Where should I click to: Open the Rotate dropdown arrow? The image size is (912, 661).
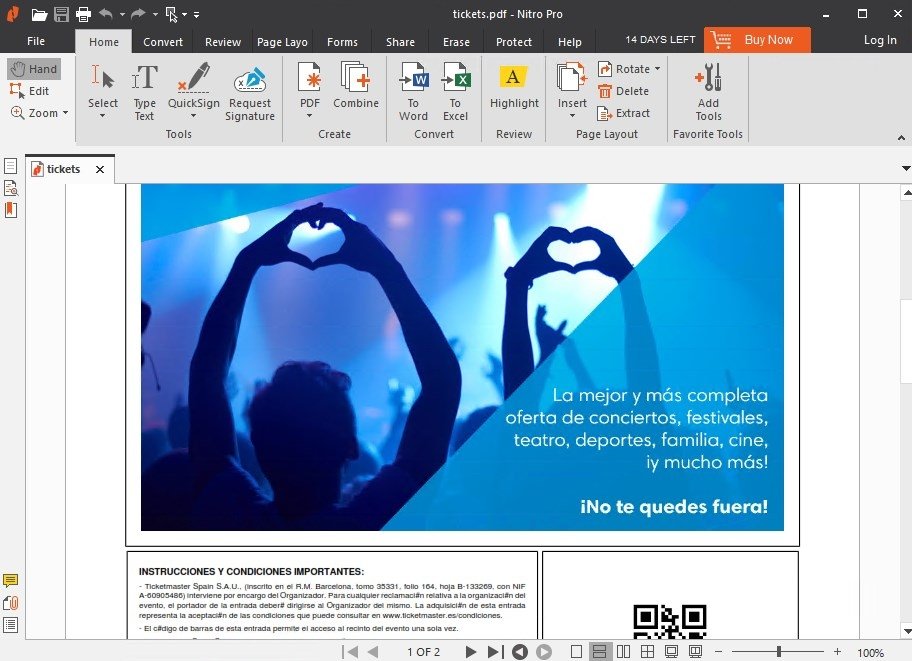click(x=657, y=69)
